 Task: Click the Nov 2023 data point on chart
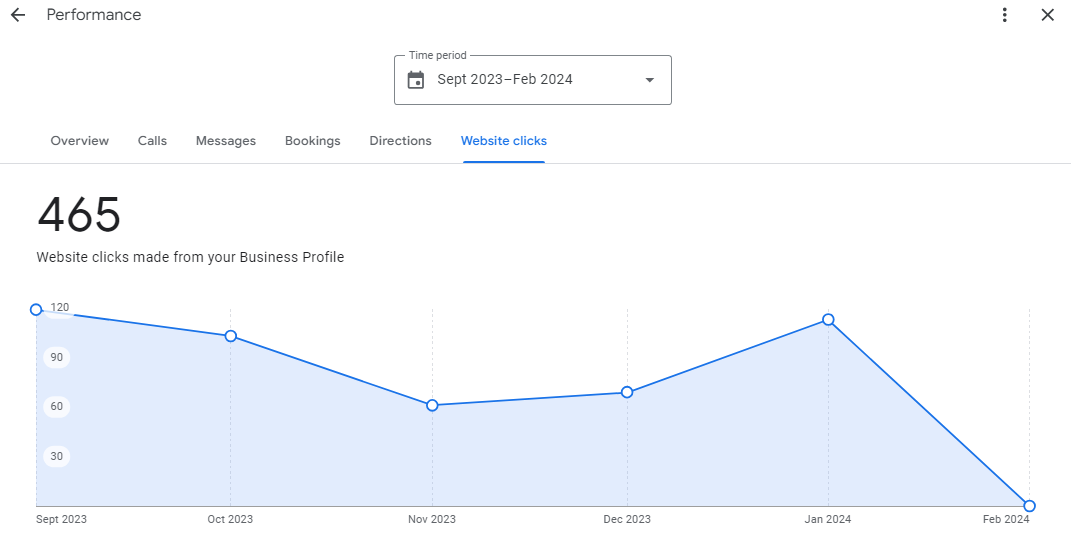click(x=432, y=405)
